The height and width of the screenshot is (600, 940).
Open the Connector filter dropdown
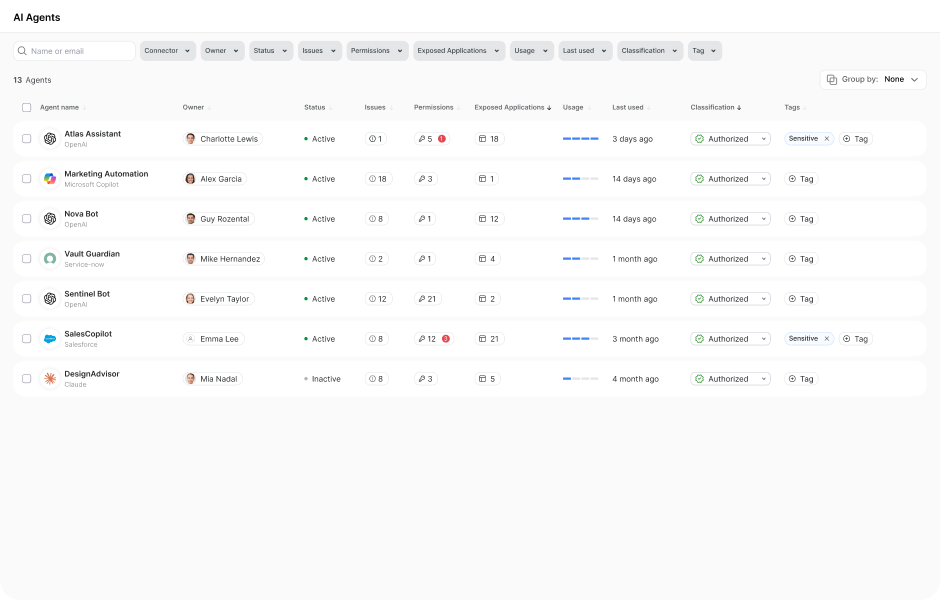(165, 50)
